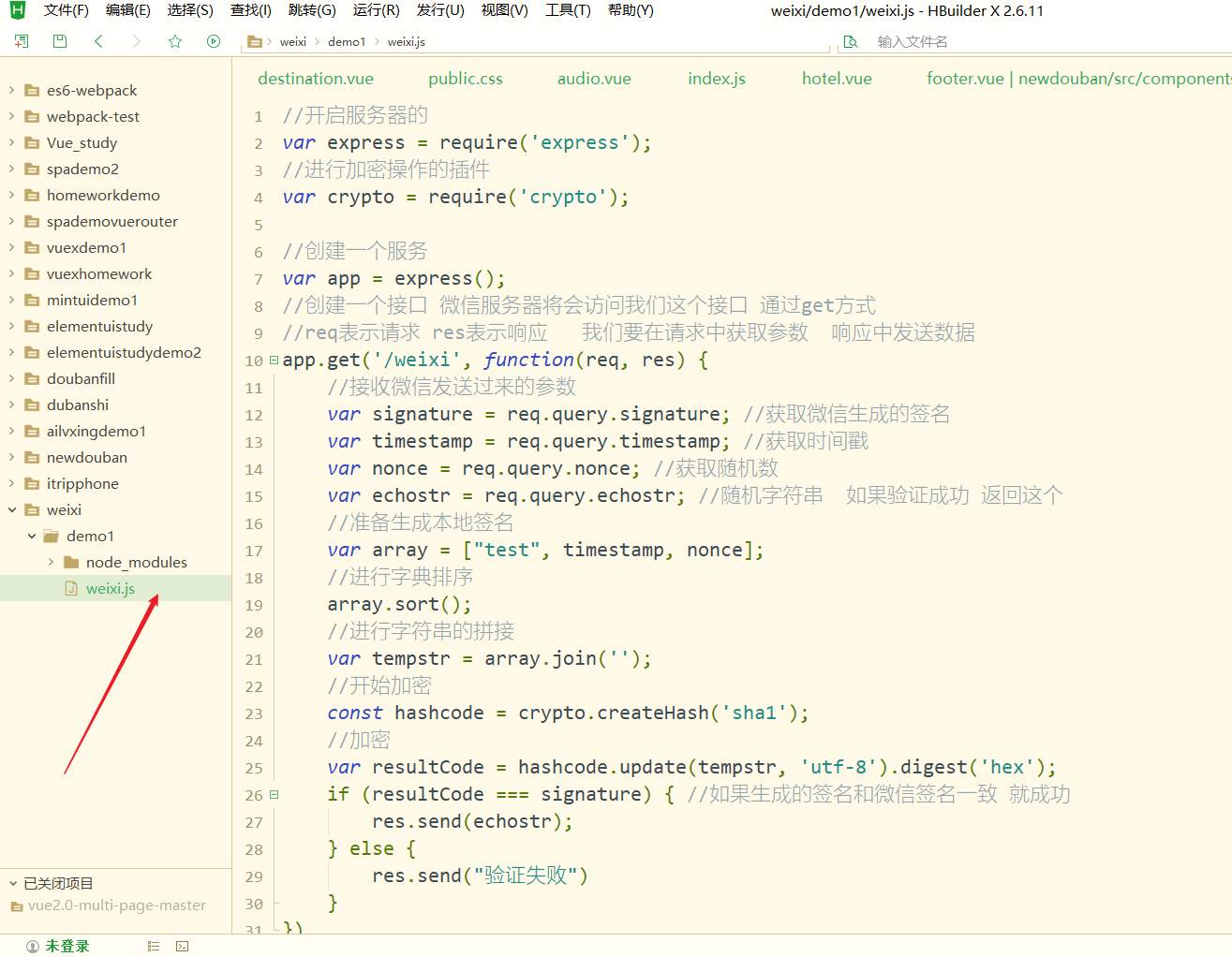Open the 编辑(E) menu
Screen dimensions: 1232x957
128,10
